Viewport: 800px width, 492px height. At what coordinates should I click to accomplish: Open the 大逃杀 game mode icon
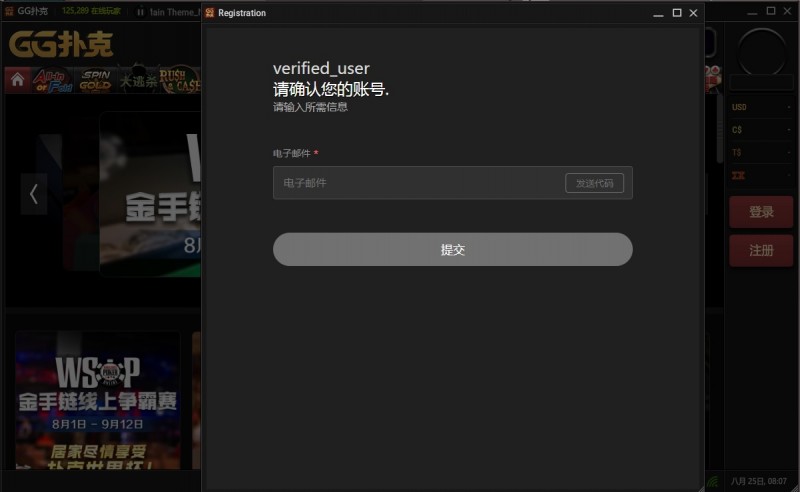[x=138, y=80]
